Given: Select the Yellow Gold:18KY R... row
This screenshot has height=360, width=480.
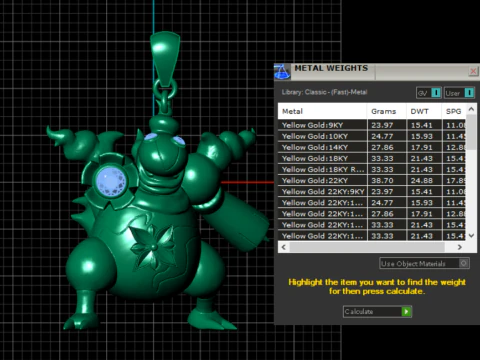Looking at the screenshot, I should pos(372,169).
